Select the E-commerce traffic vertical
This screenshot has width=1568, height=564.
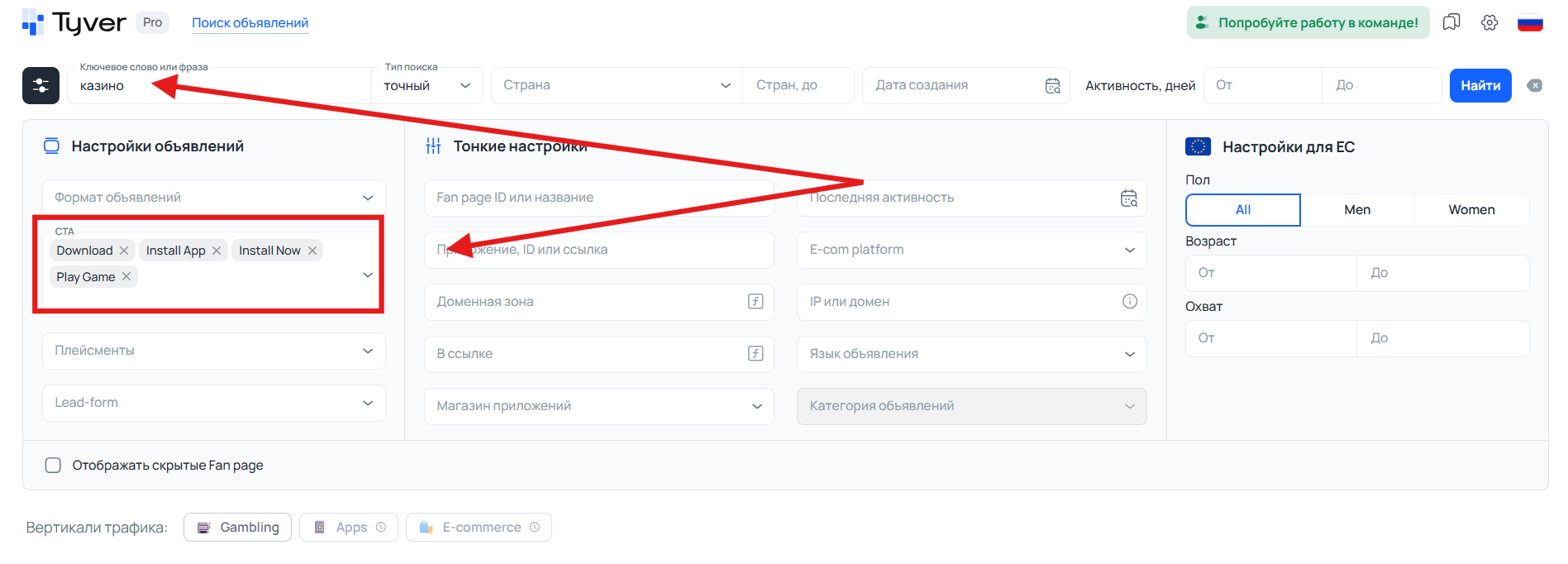[479, 528]
